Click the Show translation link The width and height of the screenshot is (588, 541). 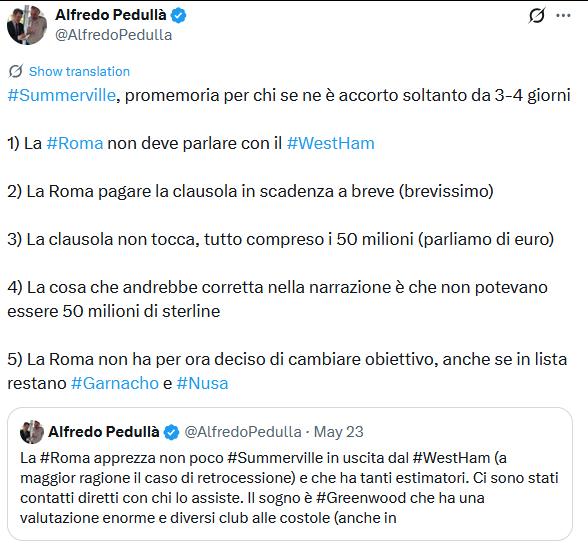(x=79, y=71)
